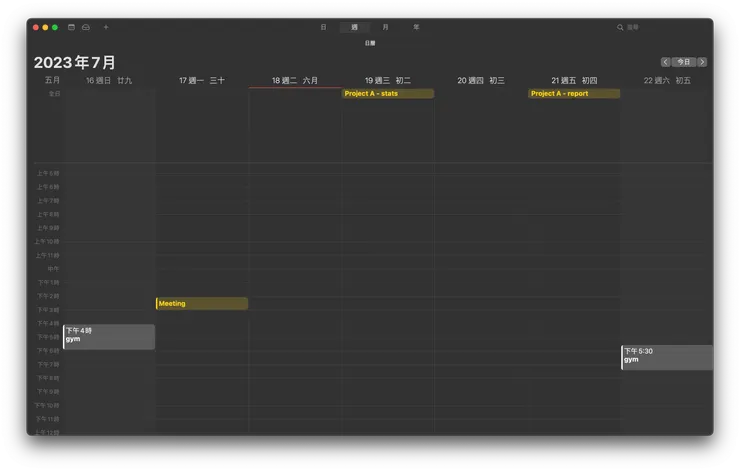This screenshot has height=471, width=740.
Task: Click the 19 週三 day header
Action: 387,81
